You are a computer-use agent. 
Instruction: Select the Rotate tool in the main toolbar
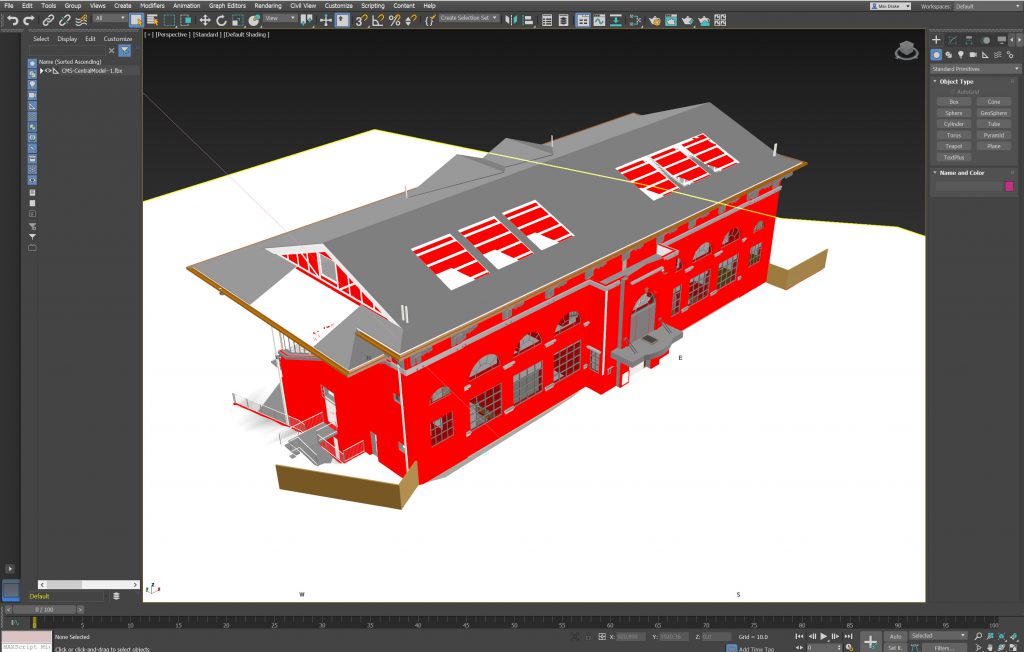coord(221,20)
